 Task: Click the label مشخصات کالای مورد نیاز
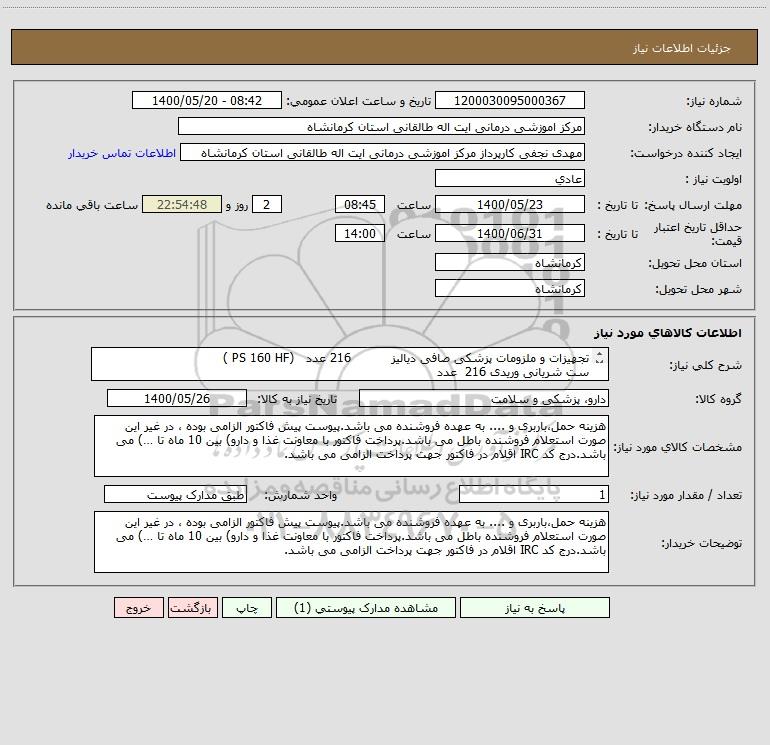pos(678,447)
